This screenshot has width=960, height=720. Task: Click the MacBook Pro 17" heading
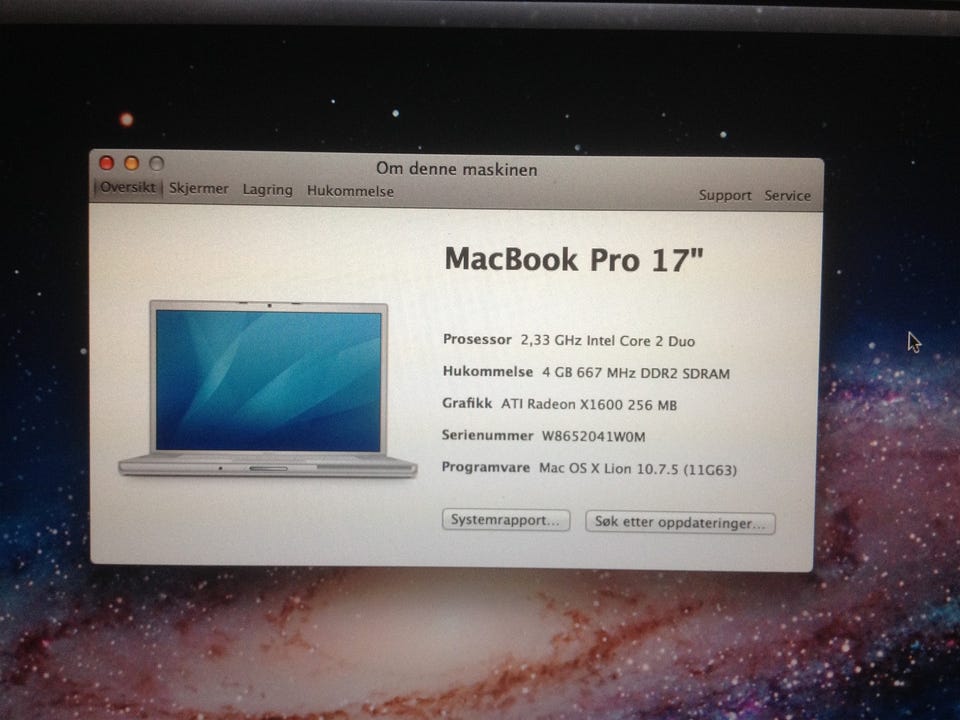pos(574,260)
